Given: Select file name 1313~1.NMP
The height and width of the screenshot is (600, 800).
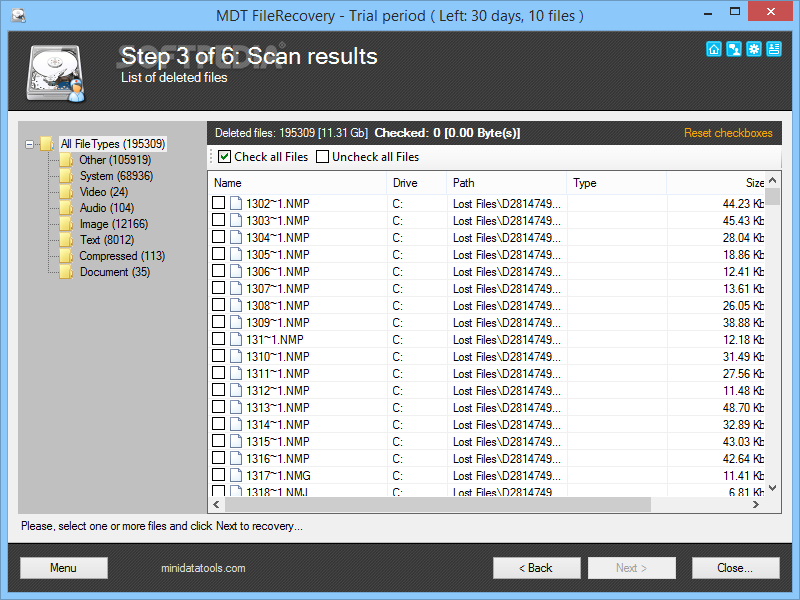Looking at the screenshot, I should [278, 408].
